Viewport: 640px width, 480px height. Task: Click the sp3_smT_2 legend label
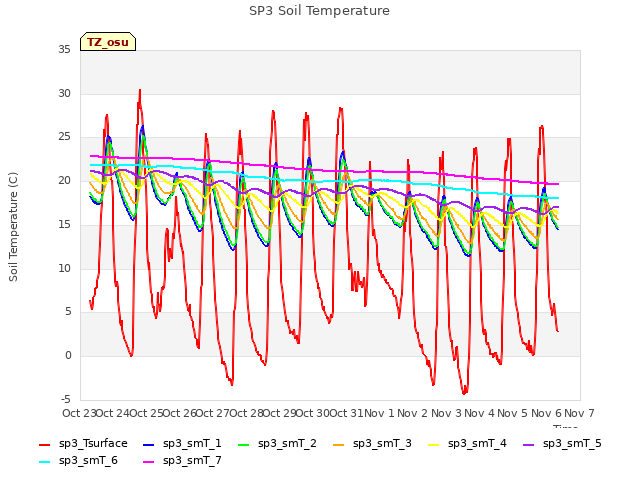coord(287,443)
